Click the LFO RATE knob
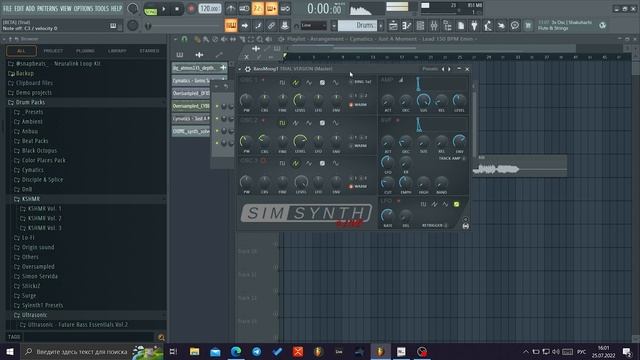This screenshot has width=640, height=360. pos(387,216)
